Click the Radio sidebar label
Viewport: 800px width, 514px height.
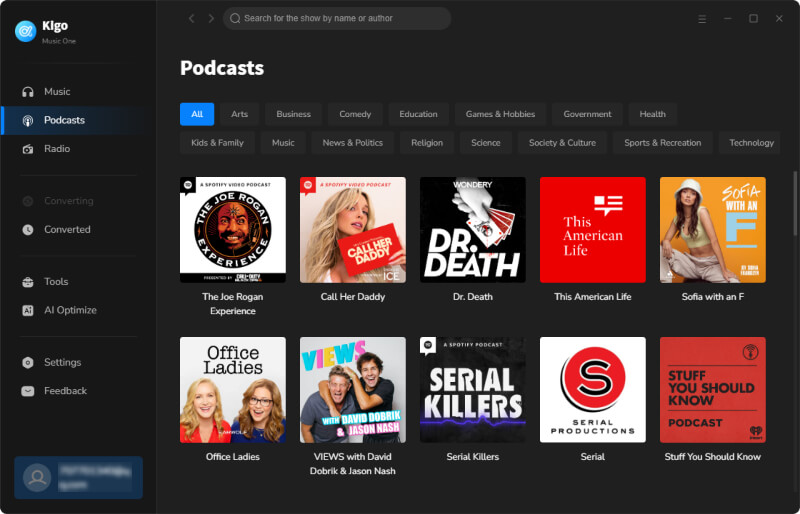(x=57, y=149)
